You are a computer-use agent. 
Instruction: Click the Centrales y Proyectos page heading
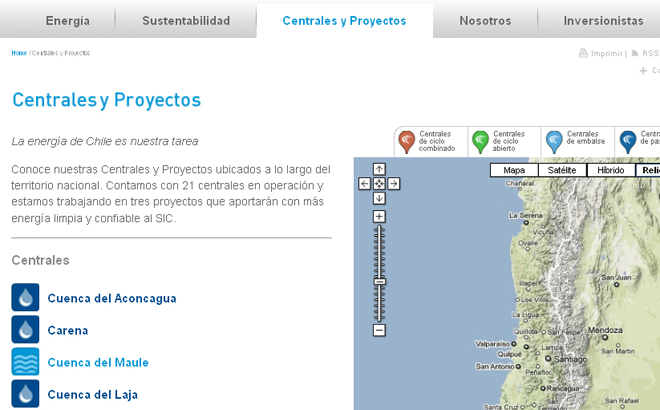[x=106, y=100]
